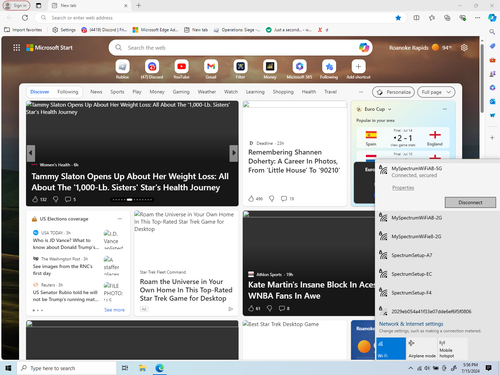Image resolution: width=500 pixels, height=375 pixels.
Task: Switch feed to Following view
Action: 68,92
